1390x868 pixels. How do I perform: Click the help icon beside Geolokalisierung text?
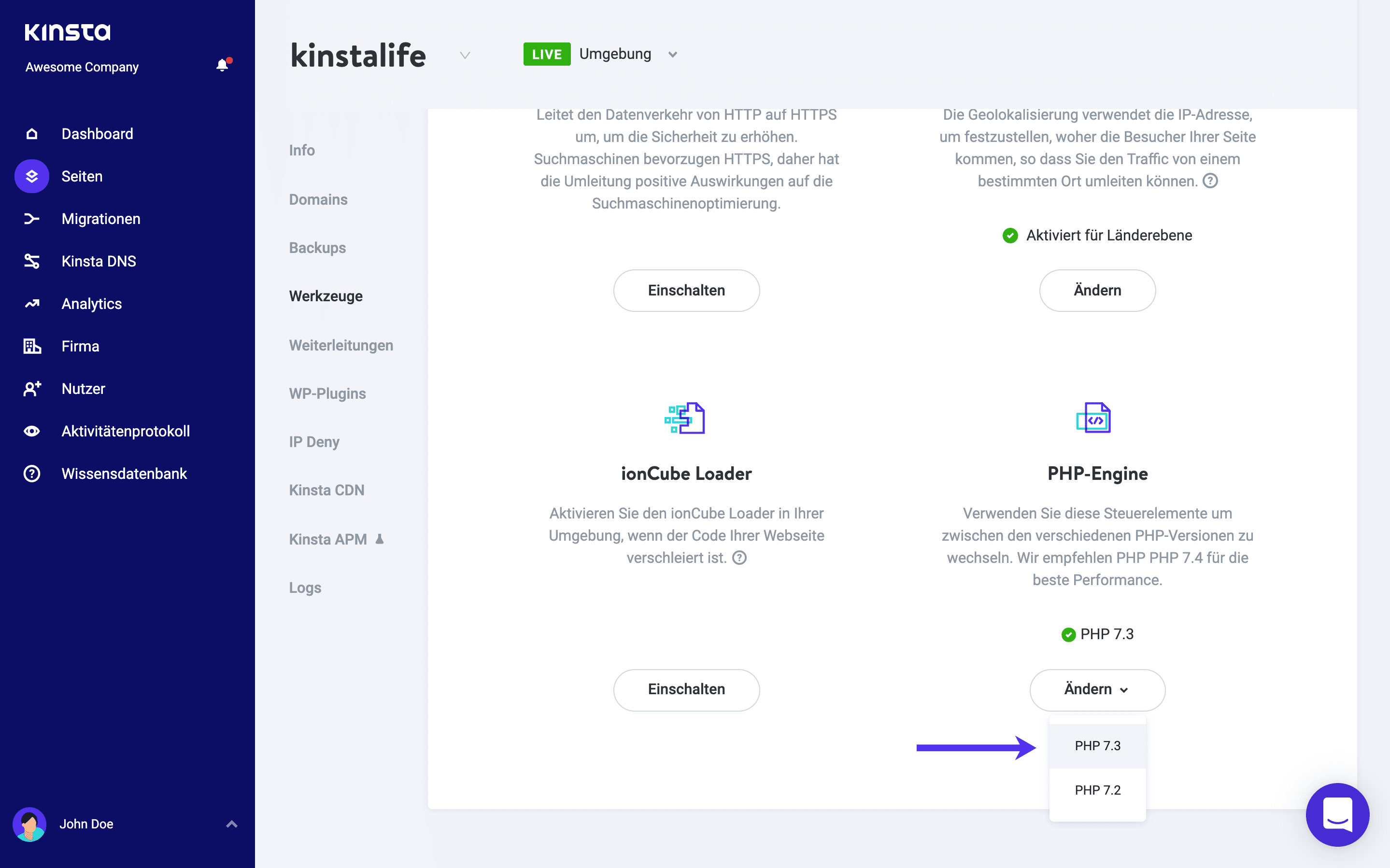1210,181
